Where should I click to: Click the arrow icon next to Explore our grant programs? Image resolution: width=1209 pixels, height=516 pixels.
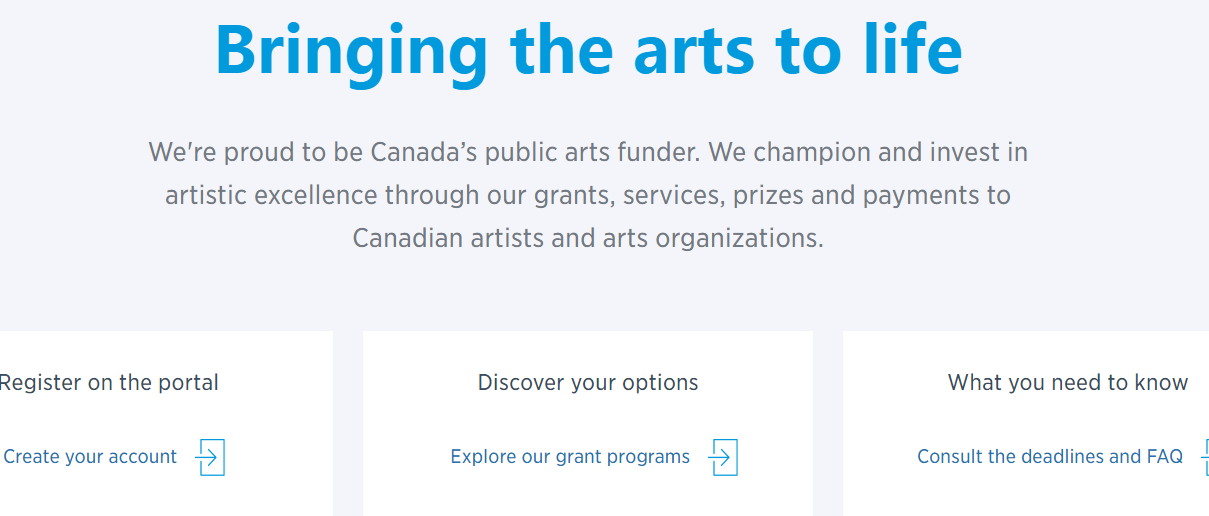(x=723, y=457)
